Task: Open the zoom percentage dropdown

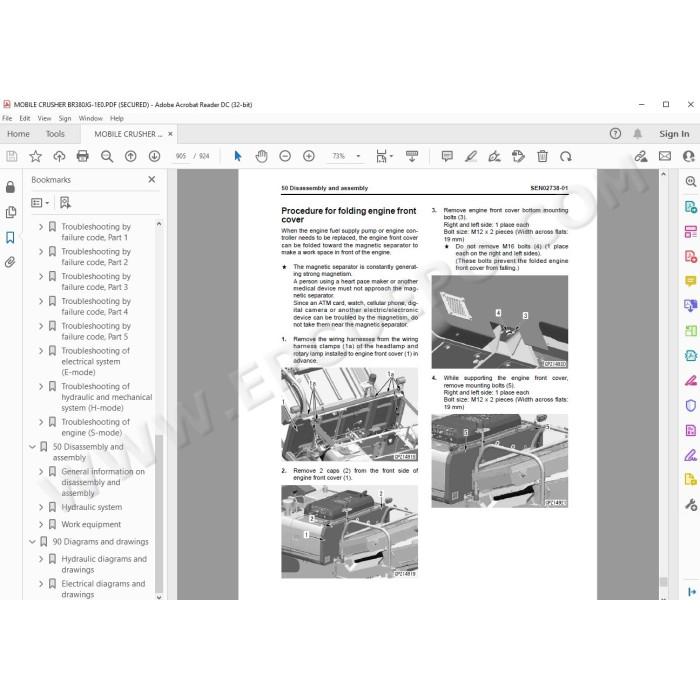Action: click(358, 156)
